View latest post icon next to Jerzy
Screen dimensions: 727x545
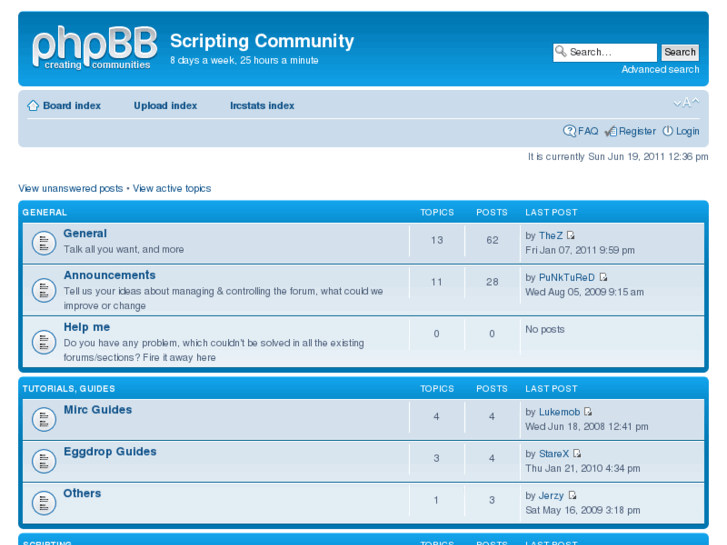pyautogui.click(x=572, y=495)
